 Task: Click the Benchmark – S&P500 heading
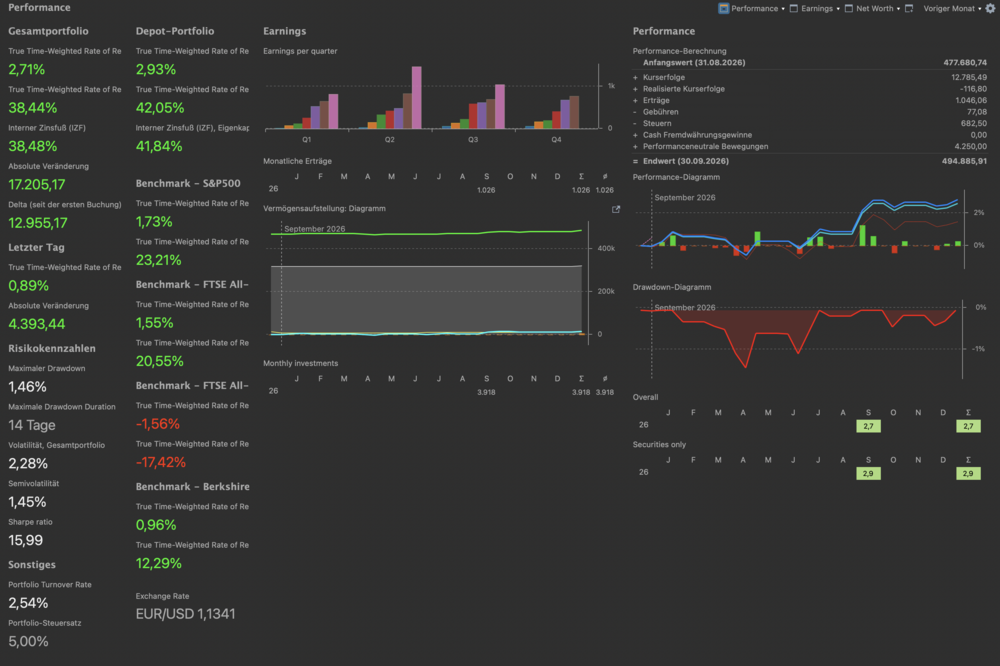click(x=188, y=183)
